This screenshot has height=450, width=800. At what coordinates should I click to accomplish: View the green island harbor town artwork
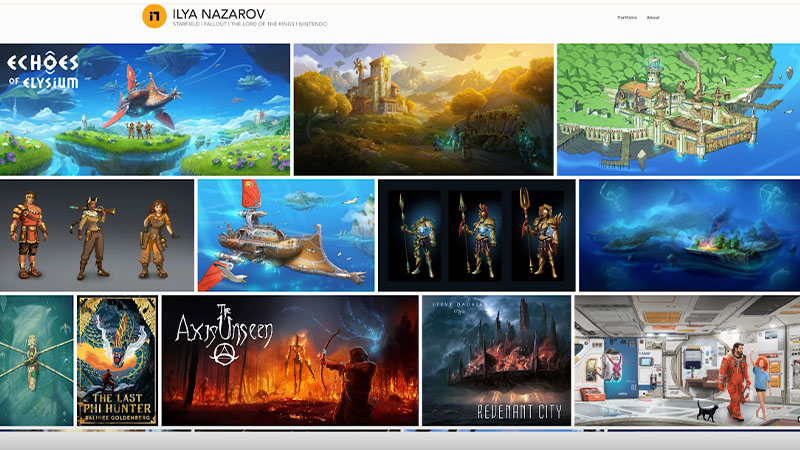click(x=678, y=110)
